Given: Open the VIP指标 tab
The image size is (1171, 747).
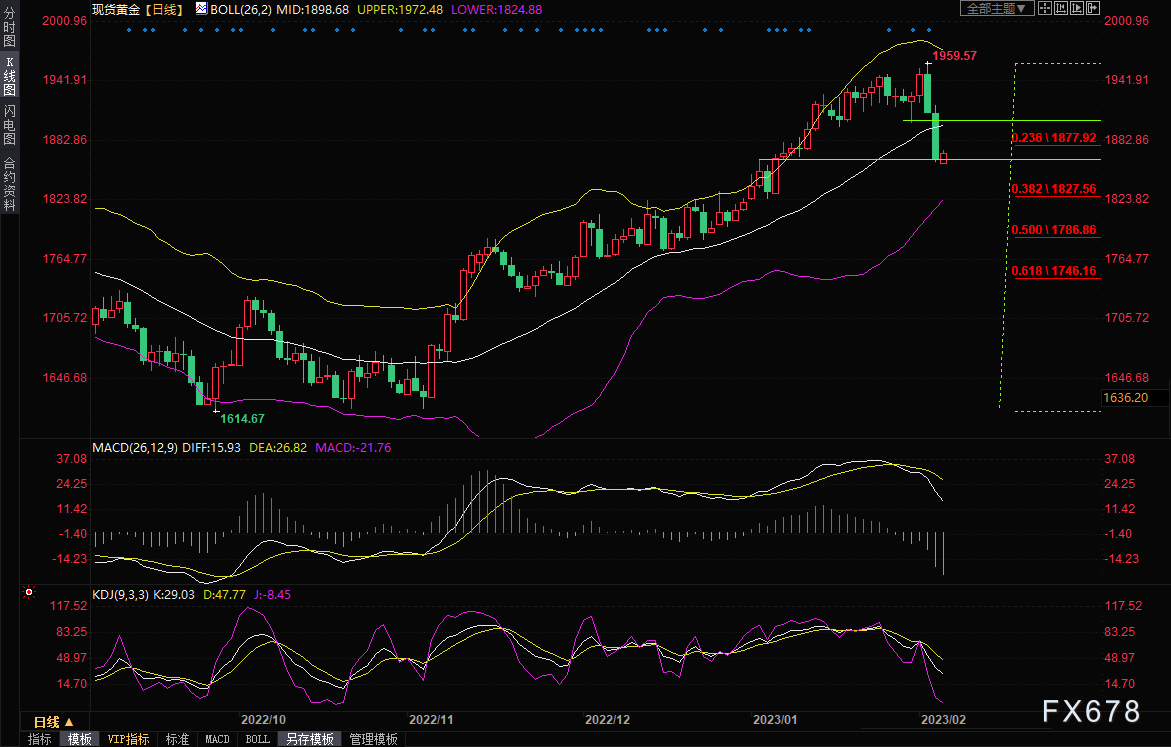Looking at the screenshot, I should pyautogui.click(x=128, y=739).
